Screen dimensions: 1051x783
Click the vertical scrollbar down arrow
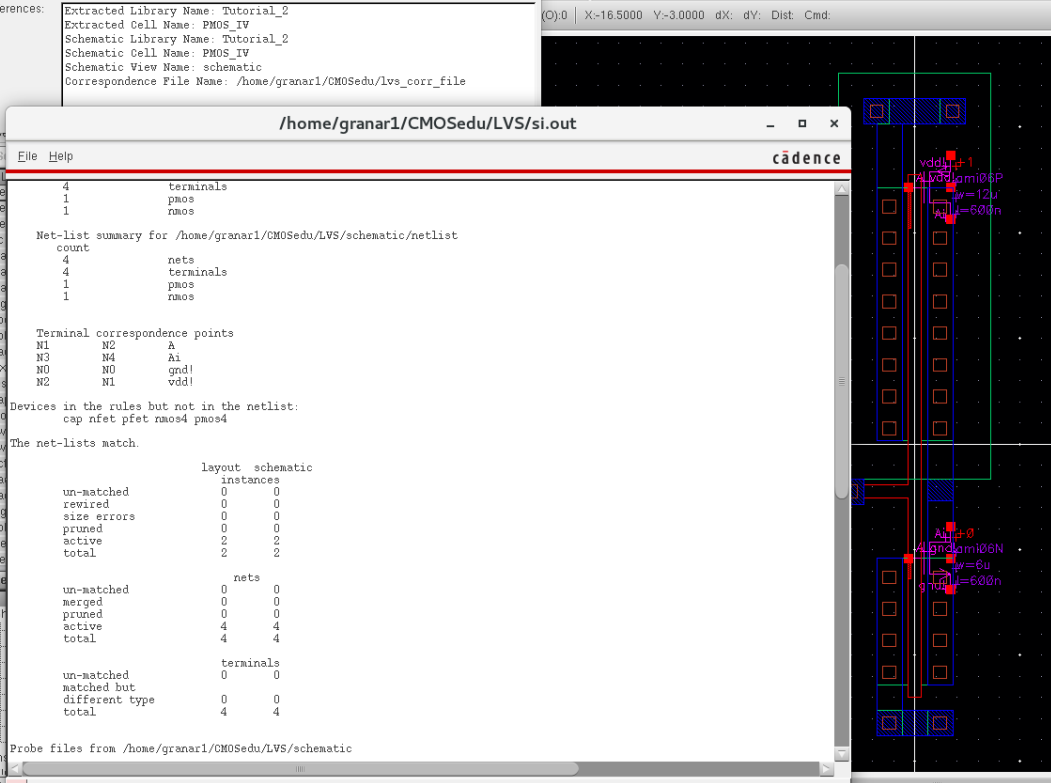point(841,753)
